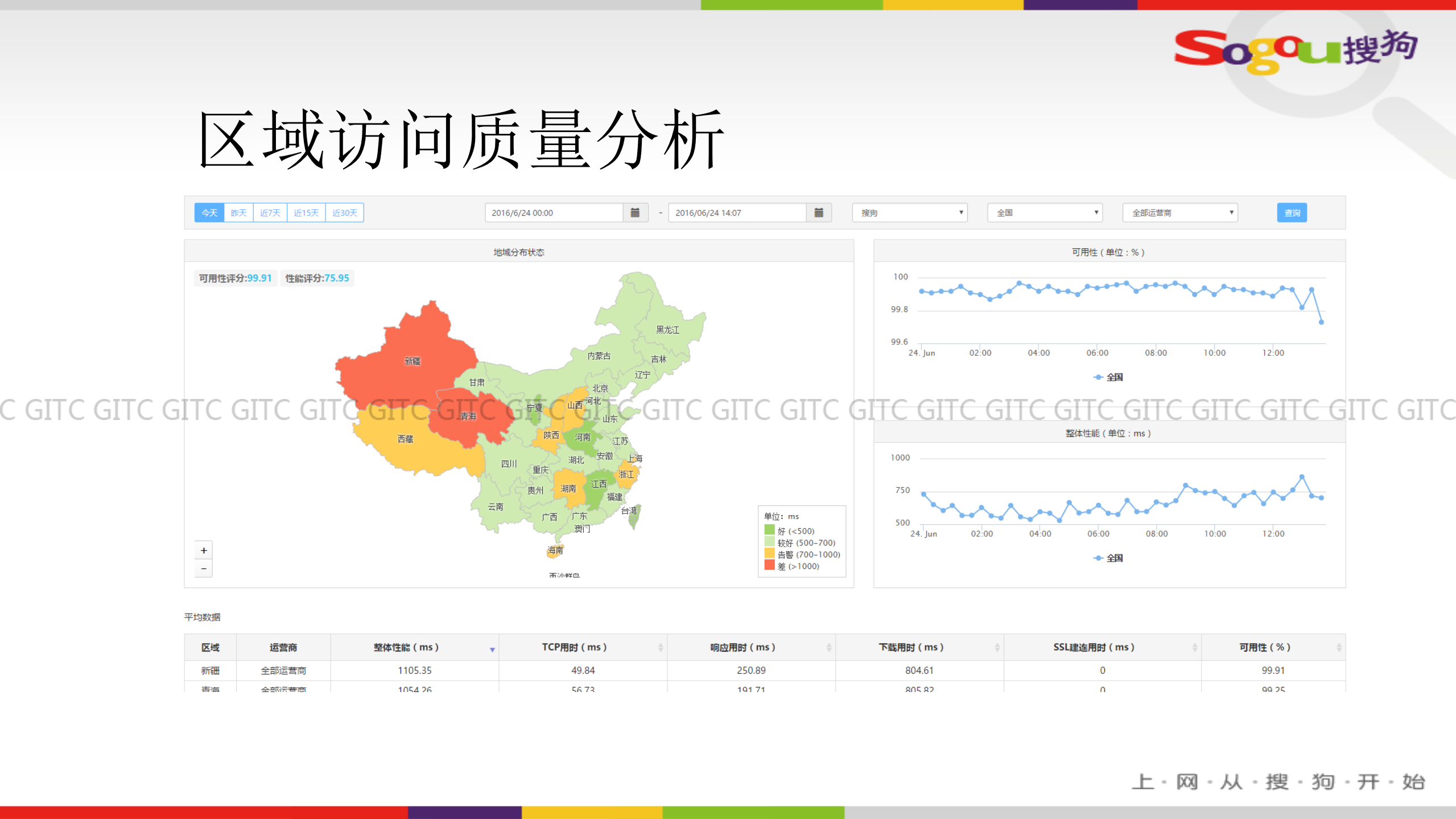Open the start date calendar picker
The height and width of the screenshot is (819, 1456).
(636, 212)
